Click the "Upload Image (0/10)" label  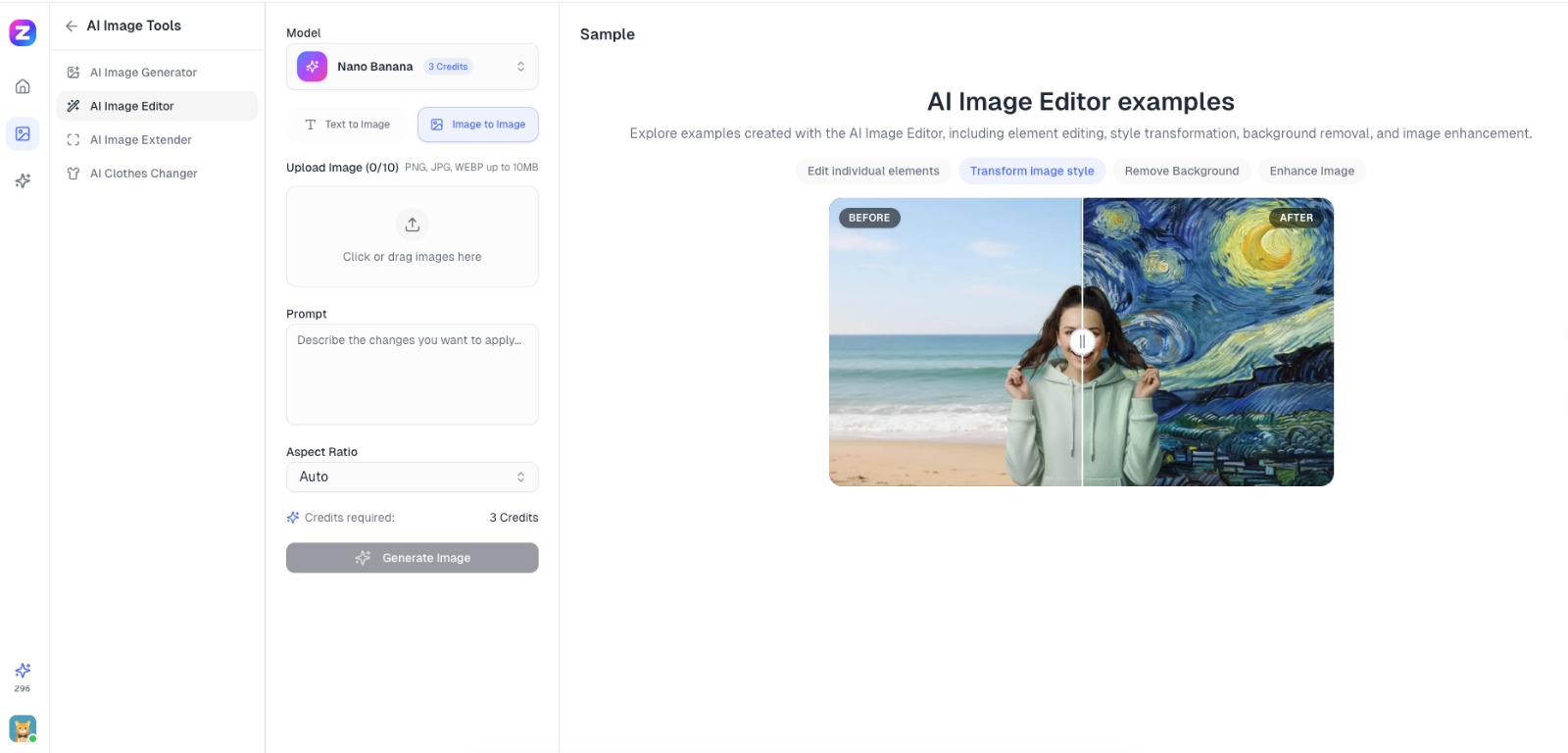tap(342, 168)
